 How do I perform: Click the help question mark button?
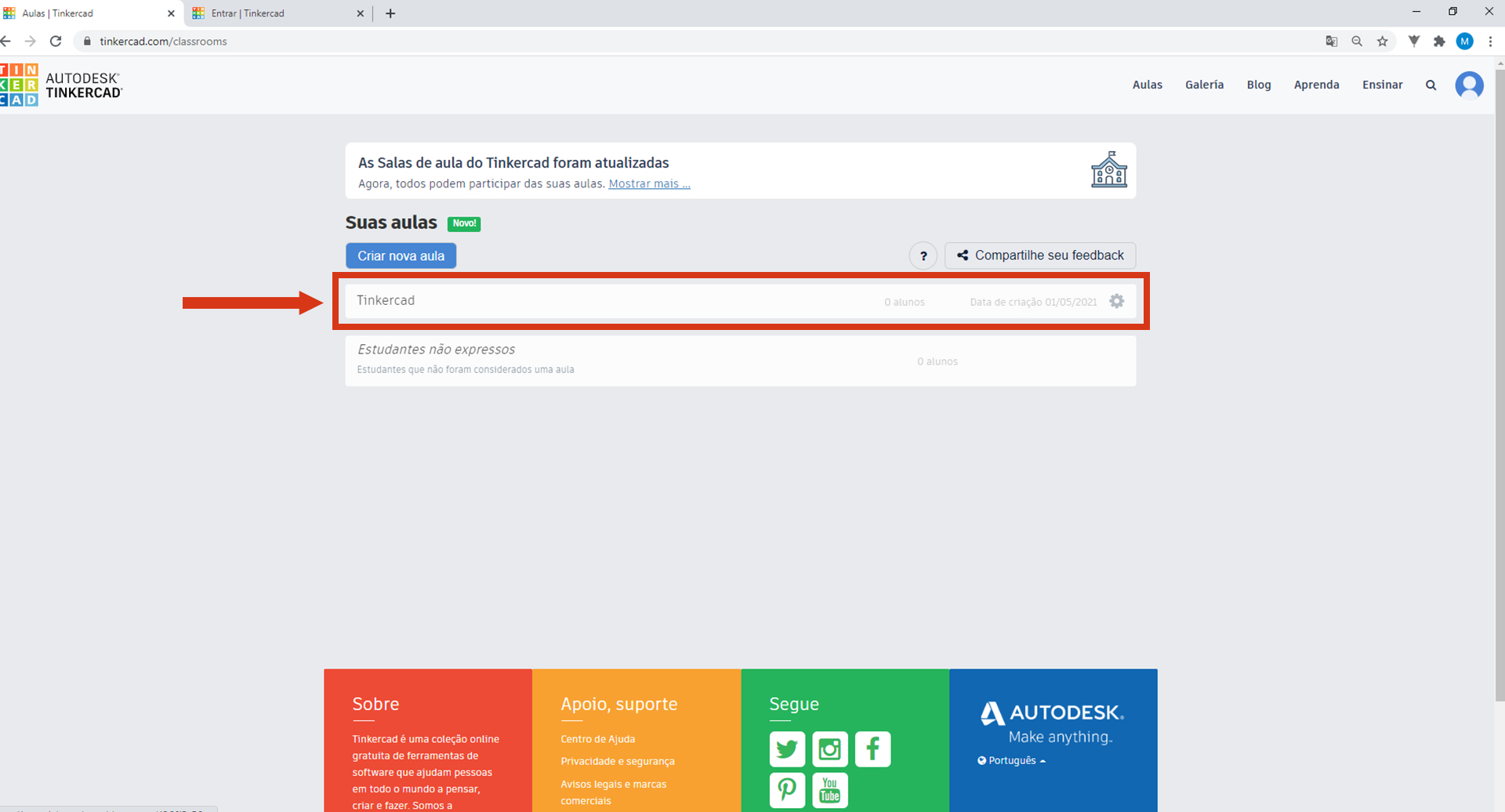pos(923,256)
